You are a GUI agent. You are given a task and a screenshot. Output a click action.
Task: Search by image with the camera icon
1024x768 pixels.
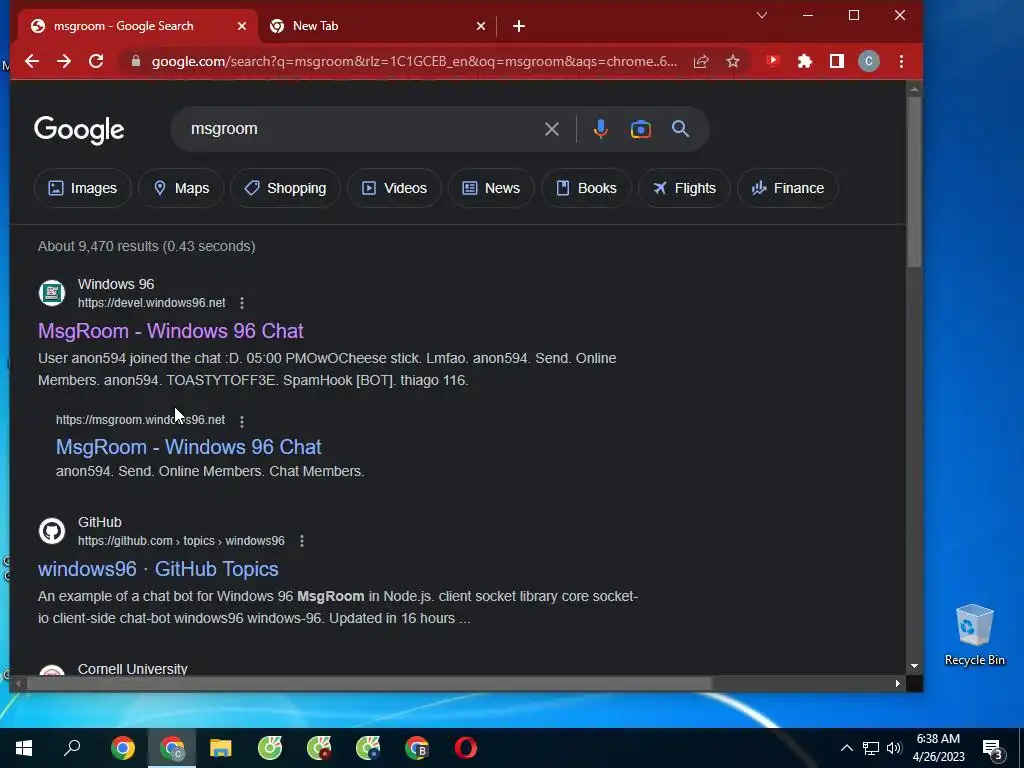(641, 129)
